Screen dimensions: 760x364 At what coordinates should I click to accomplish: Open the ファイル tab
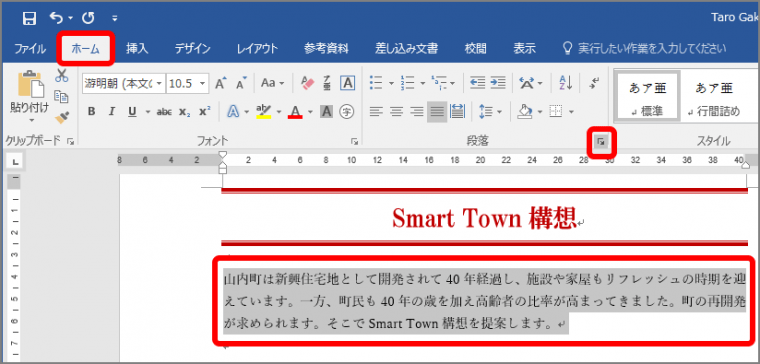point(30,48)
